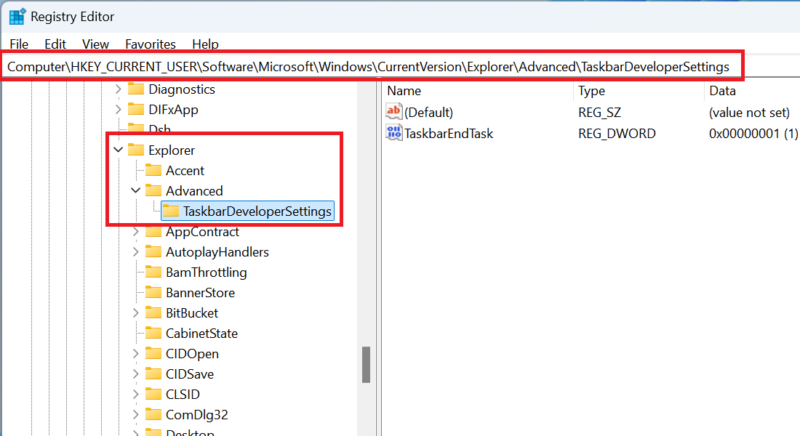This screenshot has width=800, height=436.
Task: Expand the Diagnostics key
Action: (x=118, y=89)
